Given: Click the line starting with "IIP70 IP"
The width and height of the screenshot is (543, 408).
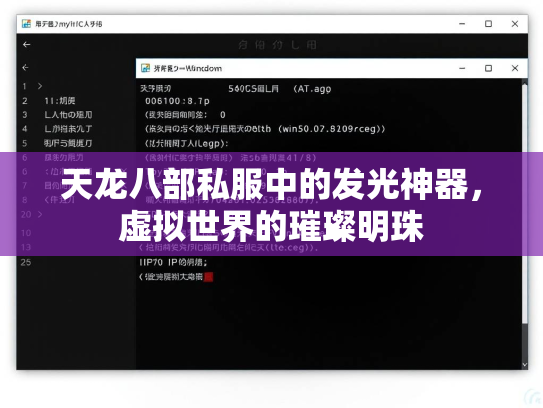Looking at the screenshot, I should (x=173, y=263).
